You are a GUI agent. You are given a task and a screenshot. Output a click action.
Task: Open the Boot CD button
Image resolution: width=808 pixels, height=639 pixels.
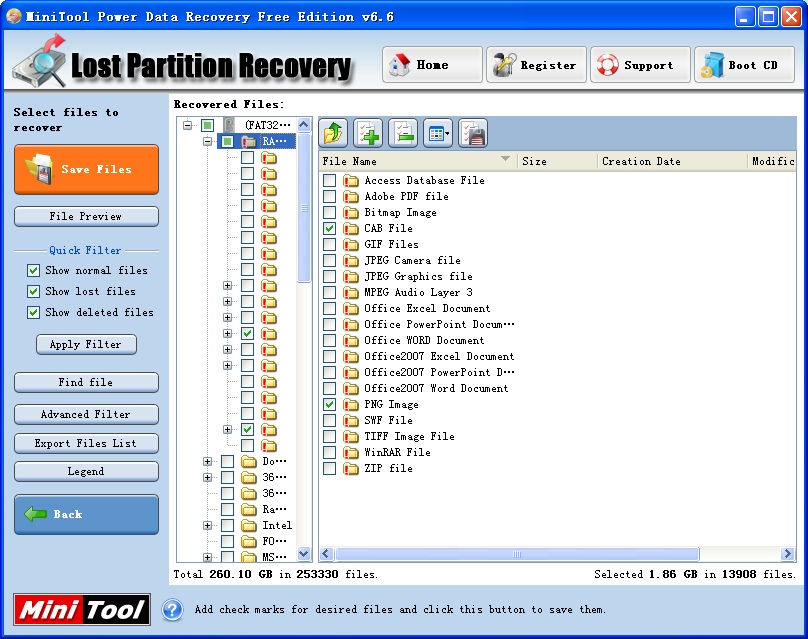pos(745,65)
